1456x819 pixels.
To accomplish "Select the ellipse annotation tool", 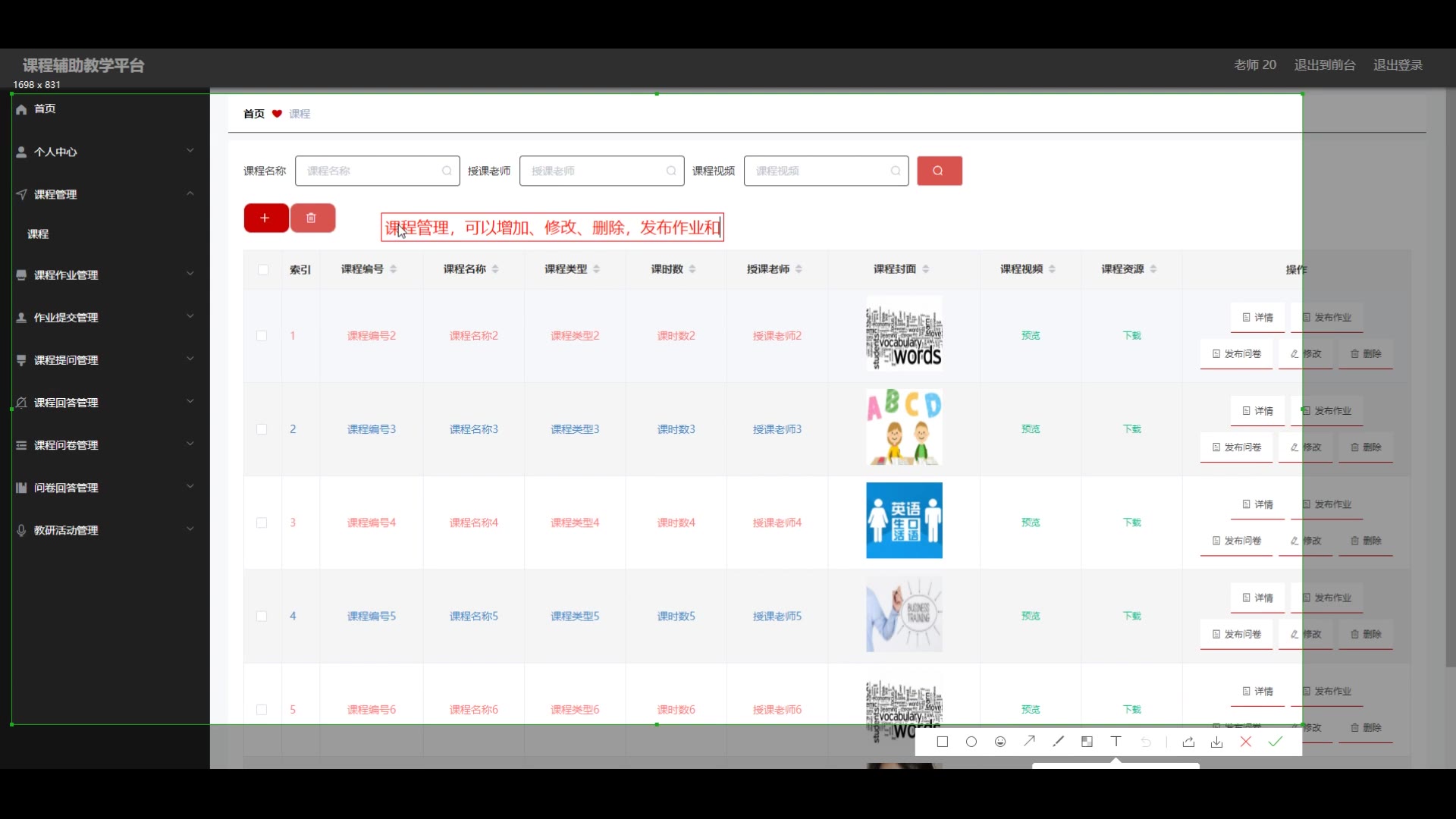I will [x=971, y=742].
